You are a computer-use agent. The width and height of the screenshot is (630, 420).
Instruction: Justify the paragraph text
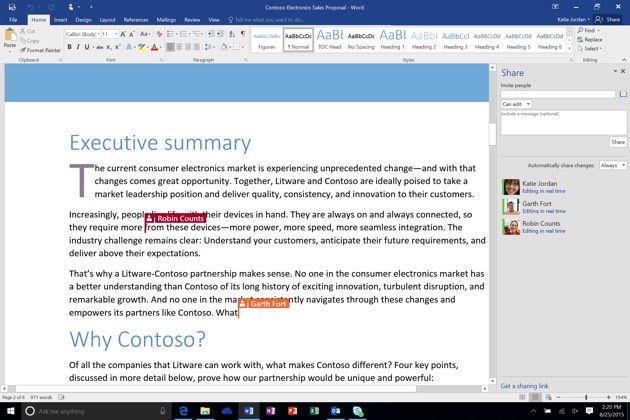pyautogui.click(x=196, y=47)
